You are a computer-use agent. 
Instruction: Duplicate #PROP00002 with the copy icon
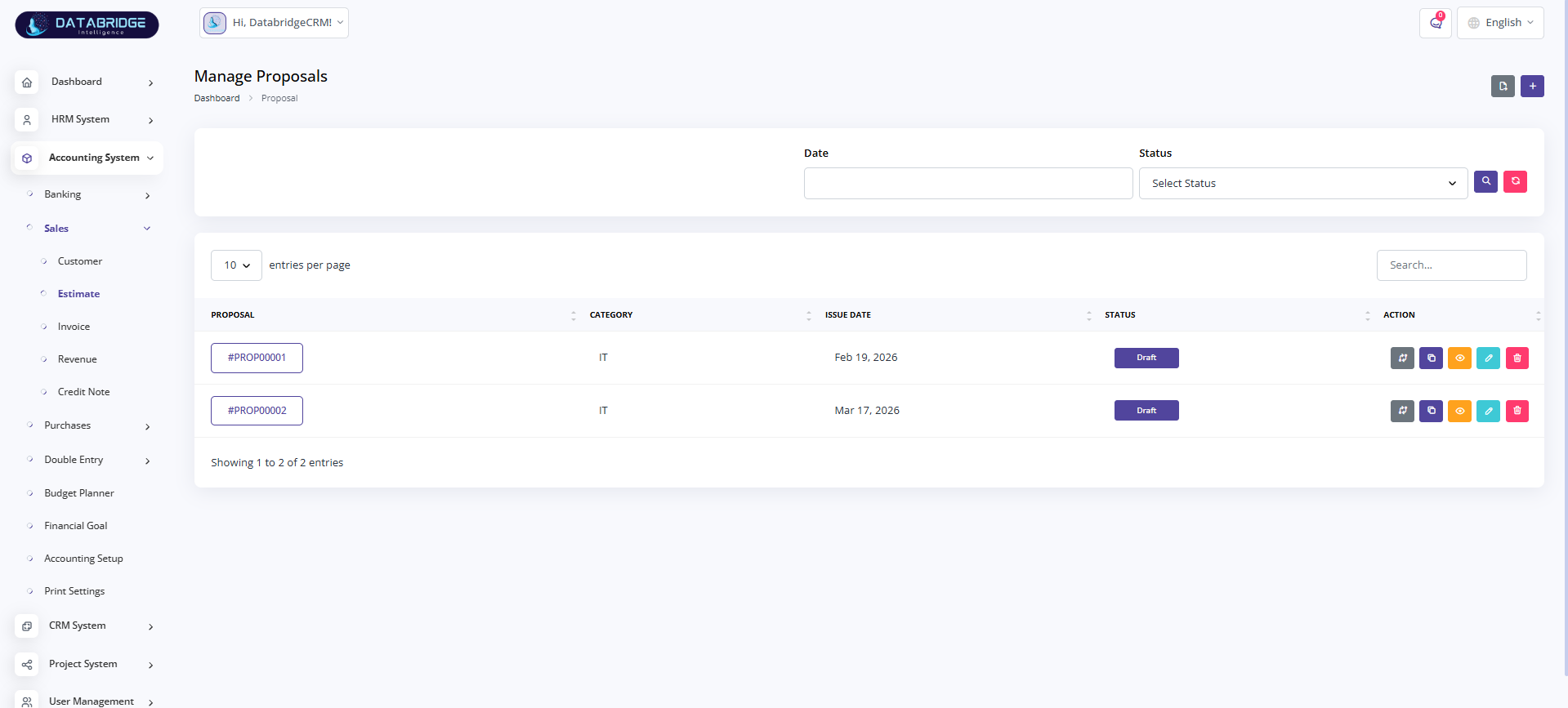1432,411
